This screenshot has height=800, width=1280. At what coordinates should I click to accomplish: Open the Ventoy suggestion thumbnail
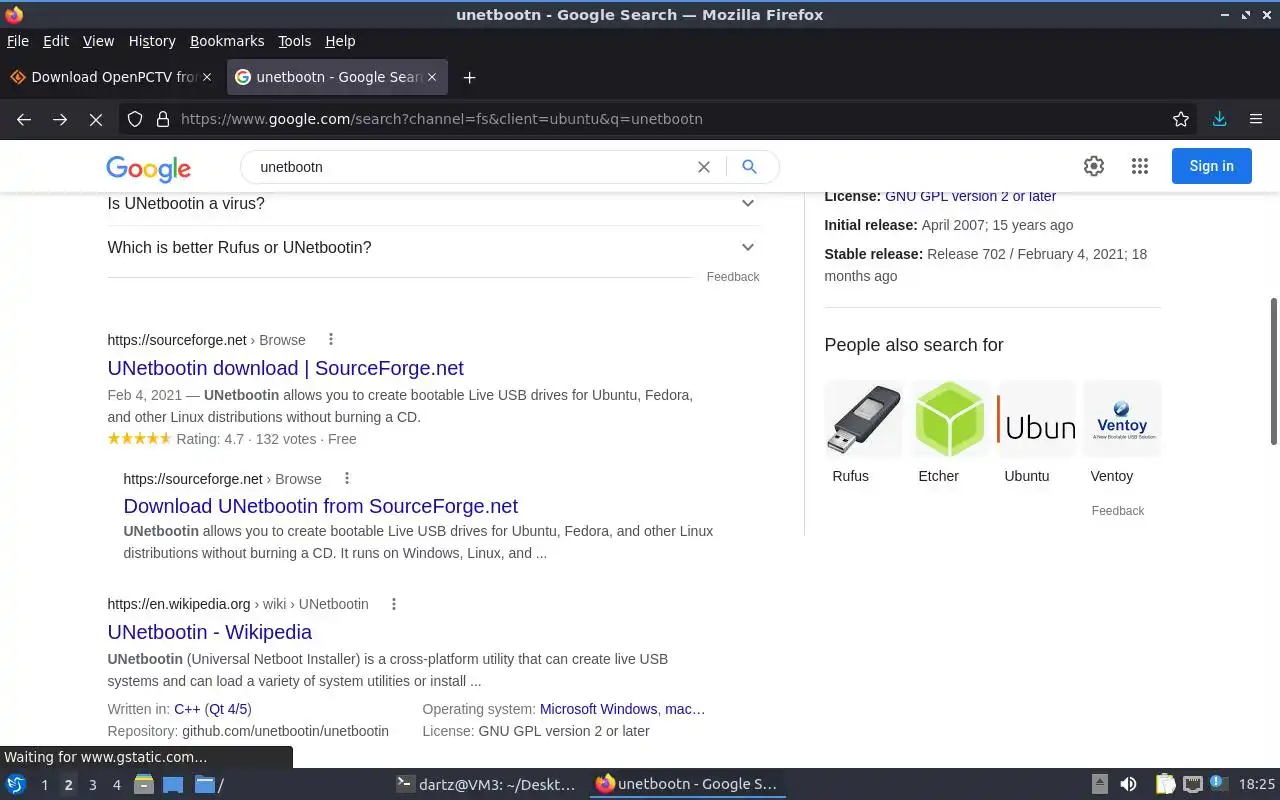coord(1122,418)
